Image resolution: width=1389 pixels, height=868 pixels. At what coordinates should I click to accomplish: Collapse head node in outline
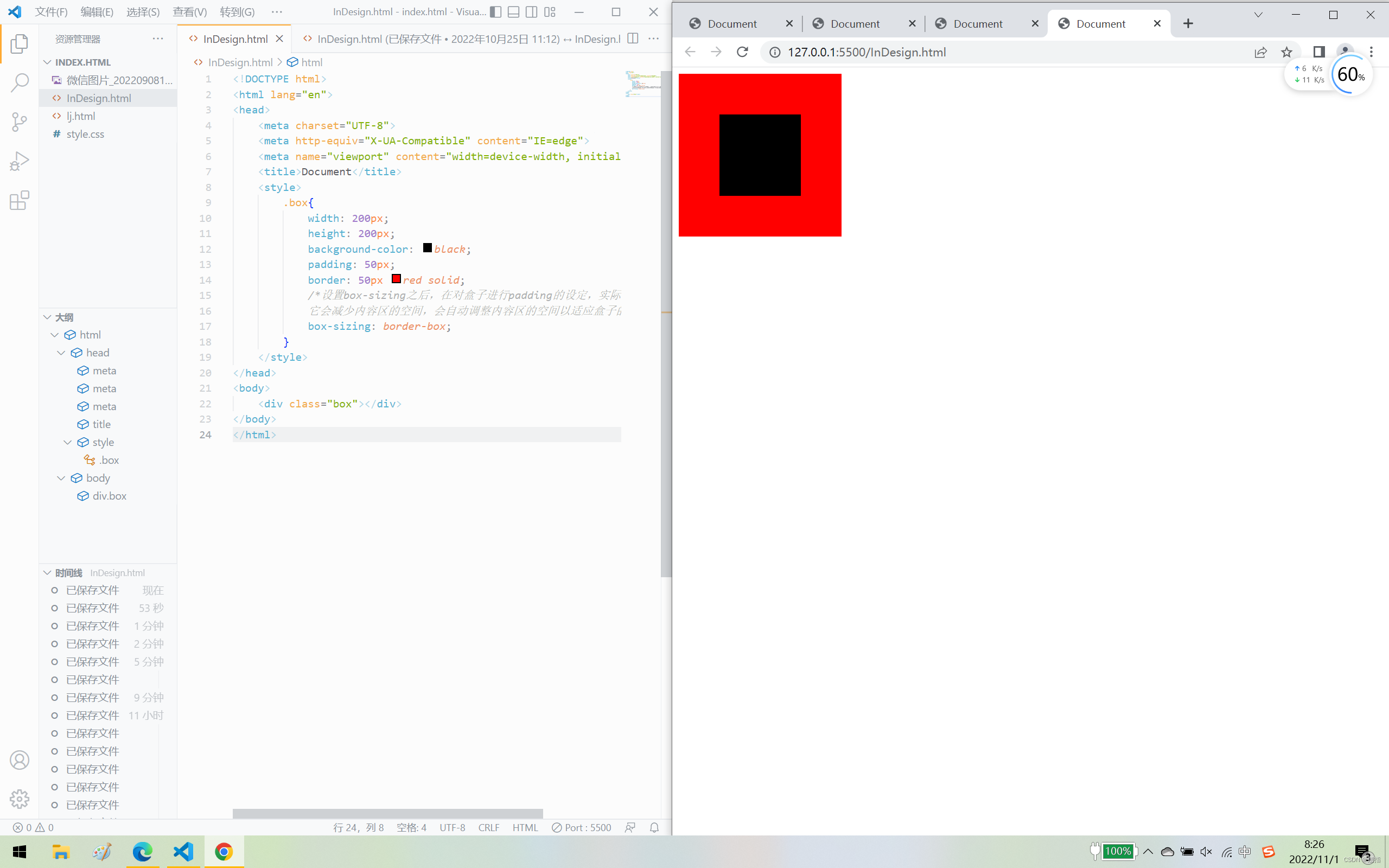[x=61, y=353]
